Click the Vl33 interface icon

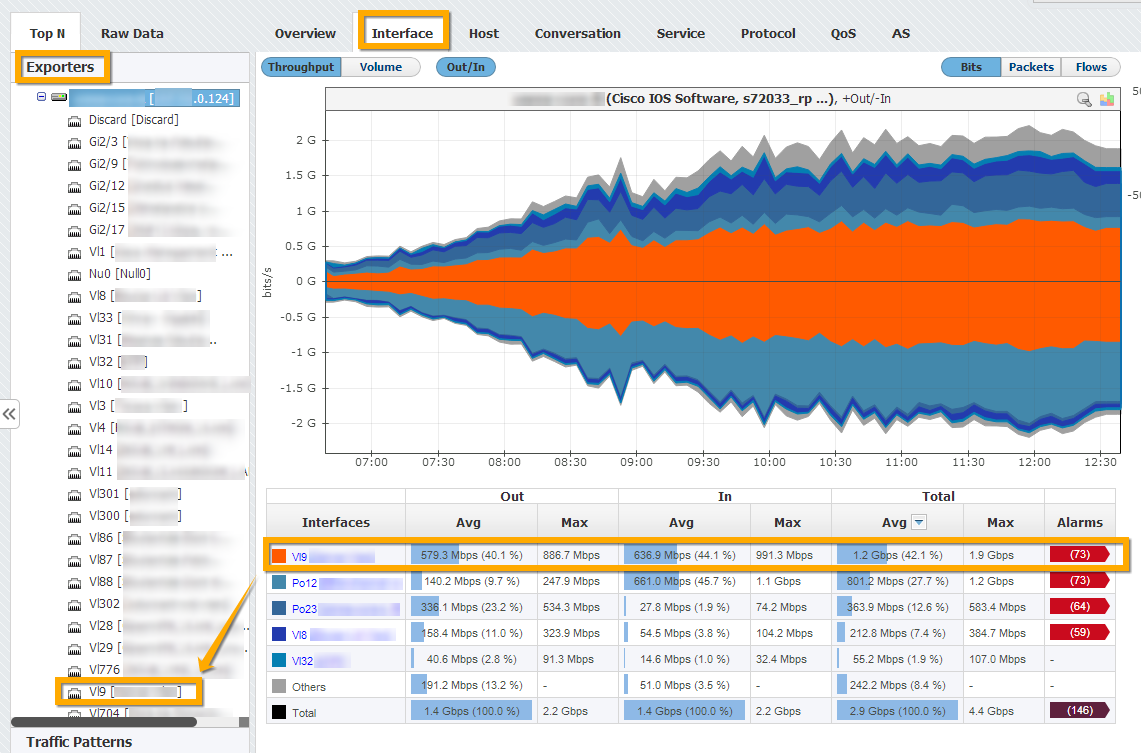[74, 319]
